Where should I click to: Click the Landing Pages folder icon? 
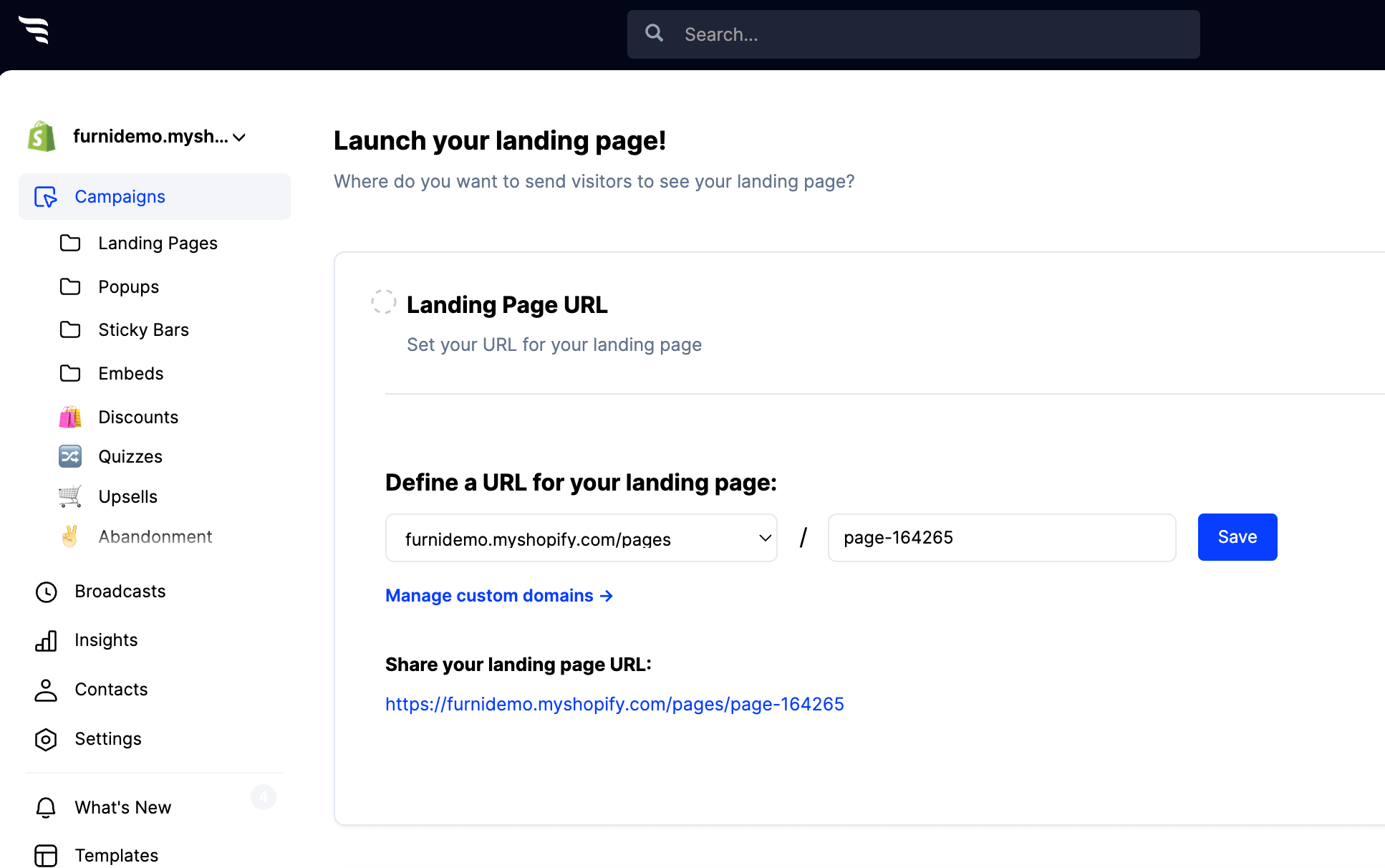pyautogui.click(x=70, y=243)
